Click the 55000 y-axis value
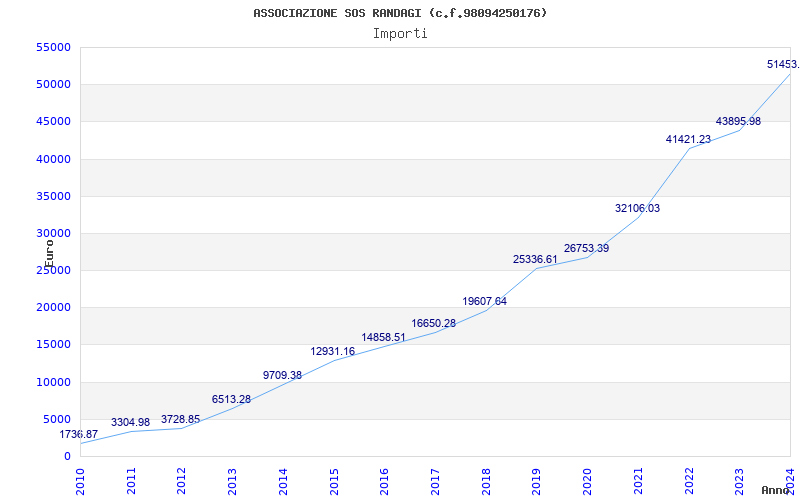800x500 pixels. pyautogui.click(x=54, y=47)
